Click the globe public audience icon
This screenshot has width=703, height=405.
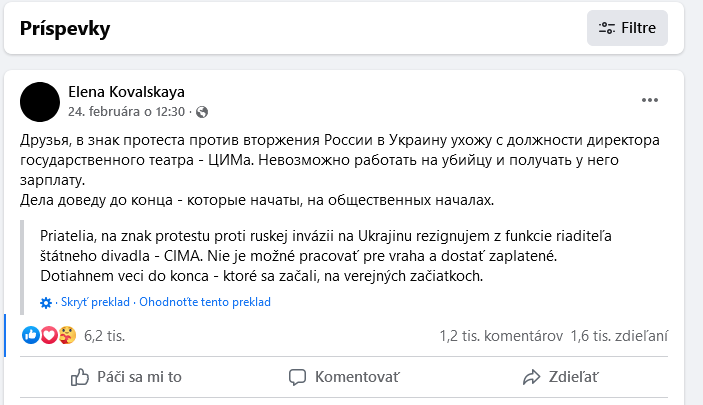(202, 111)
